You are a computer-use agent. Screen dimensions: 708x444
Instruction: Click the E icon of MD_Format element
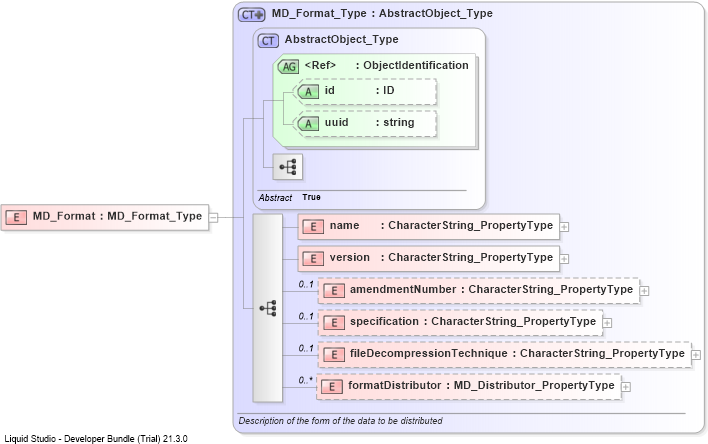(16, 217)
